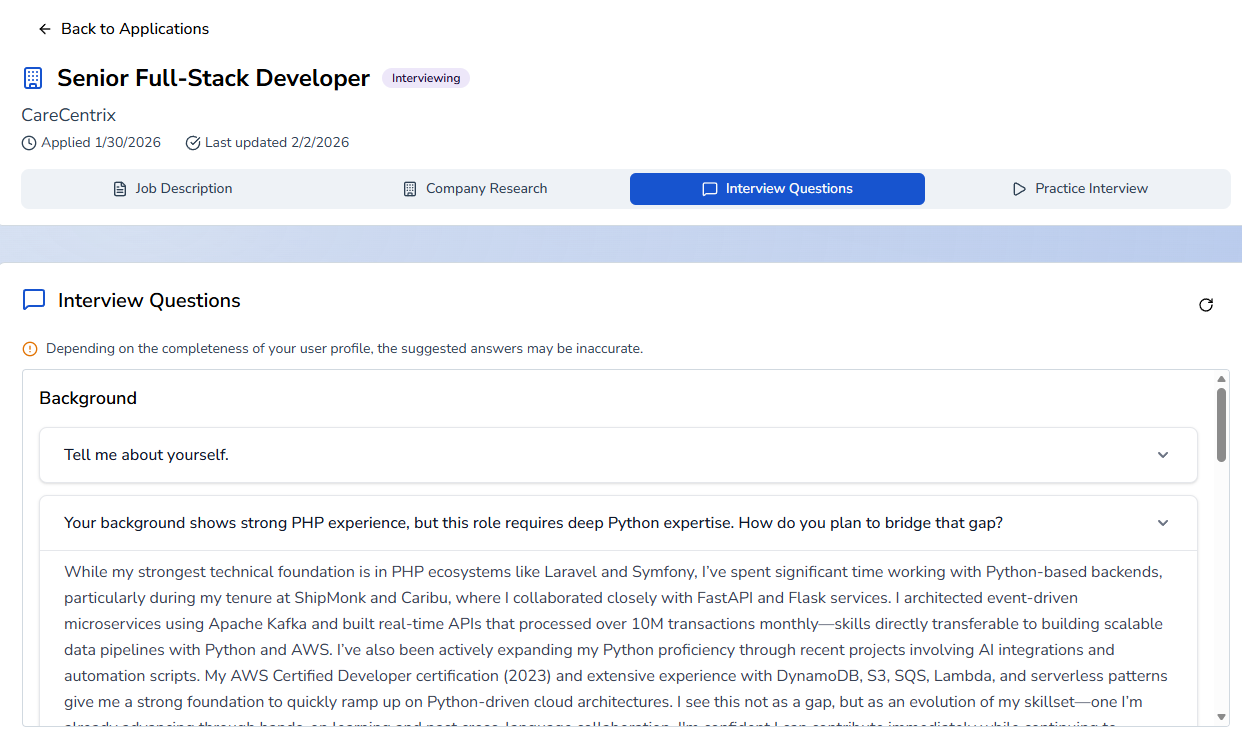The image size is (1242, 731).
Task: Select the Interview Questions tab
Action: click(x=777, y=189)
